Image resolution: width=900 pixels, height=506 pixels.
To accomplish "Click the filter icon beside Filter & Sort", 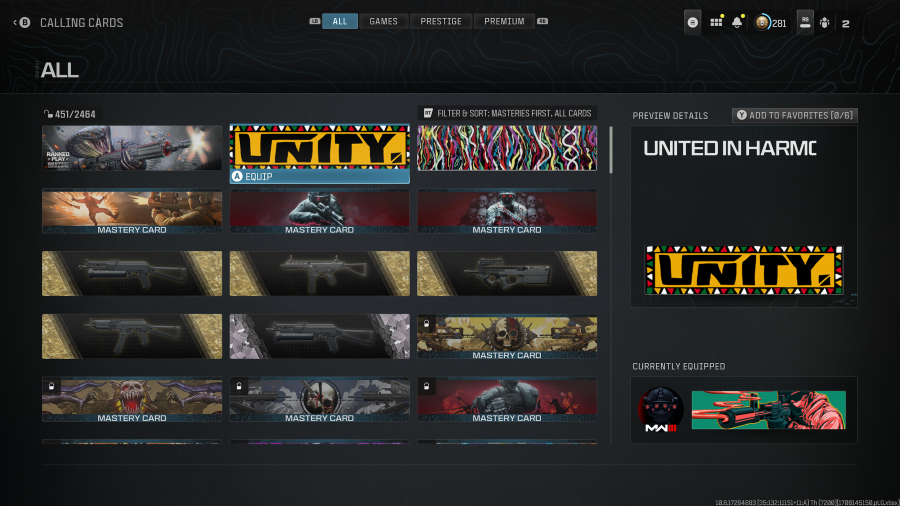I will pyautogui.click(x=428, y=113).
